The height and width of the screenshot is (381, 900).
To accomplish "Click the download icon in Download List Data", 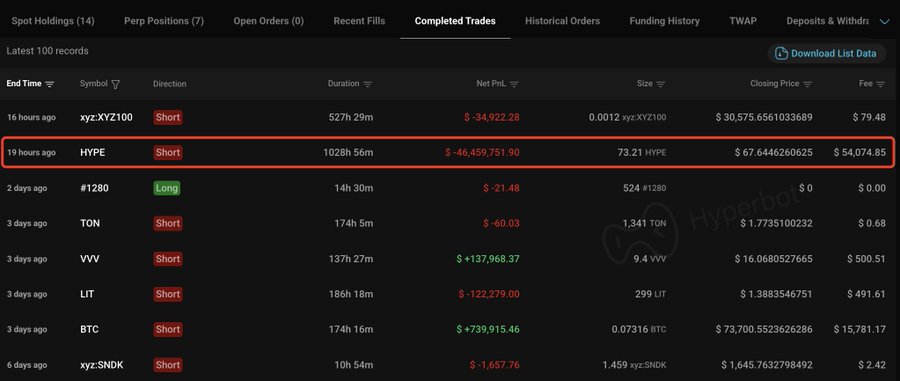I will click(x=781, y=53).
